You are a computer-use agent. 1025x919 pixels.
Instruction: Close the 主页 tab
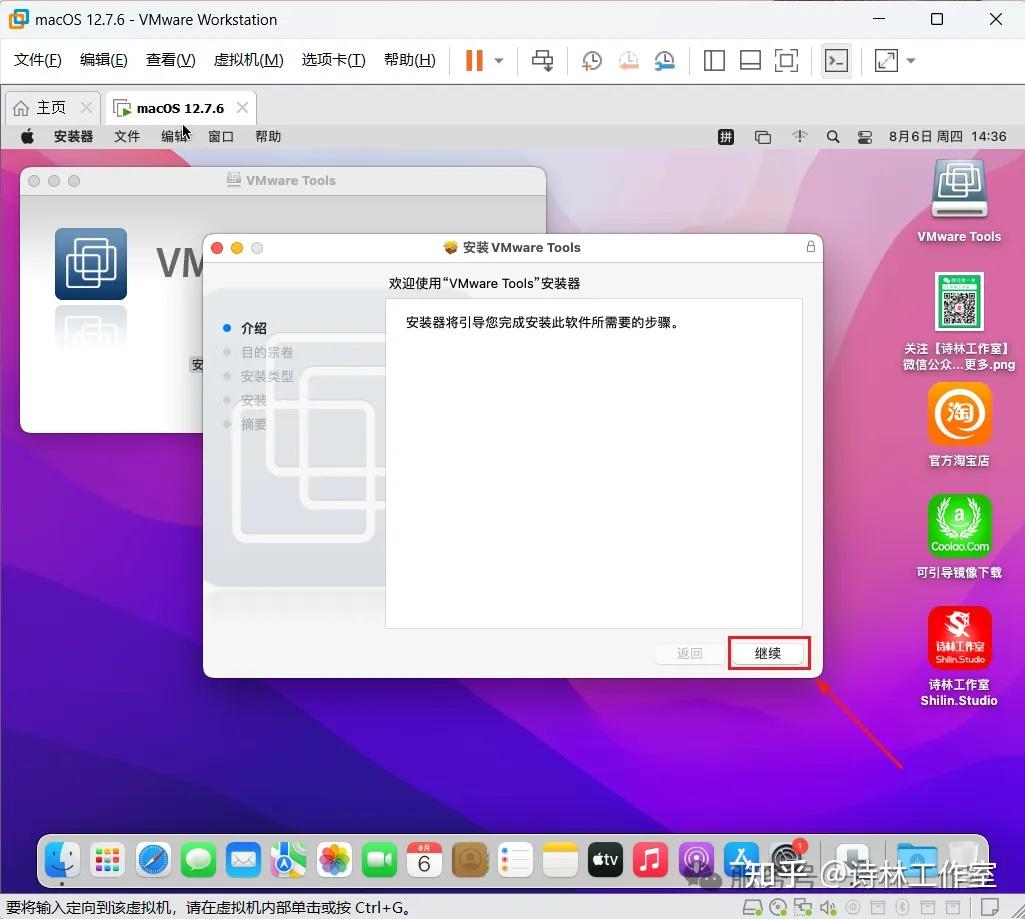point(86,108)
